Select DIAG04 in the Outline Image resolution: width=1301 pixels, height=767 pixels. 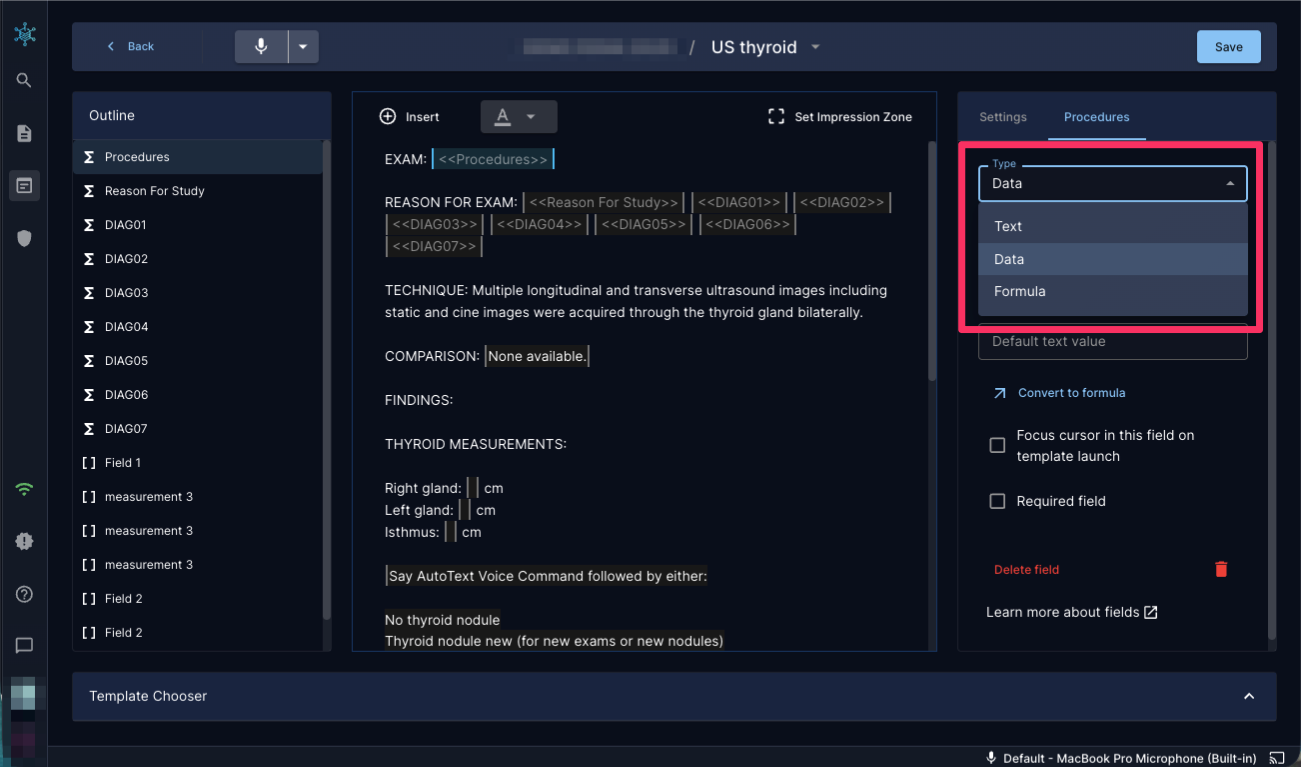coord(197,327)
